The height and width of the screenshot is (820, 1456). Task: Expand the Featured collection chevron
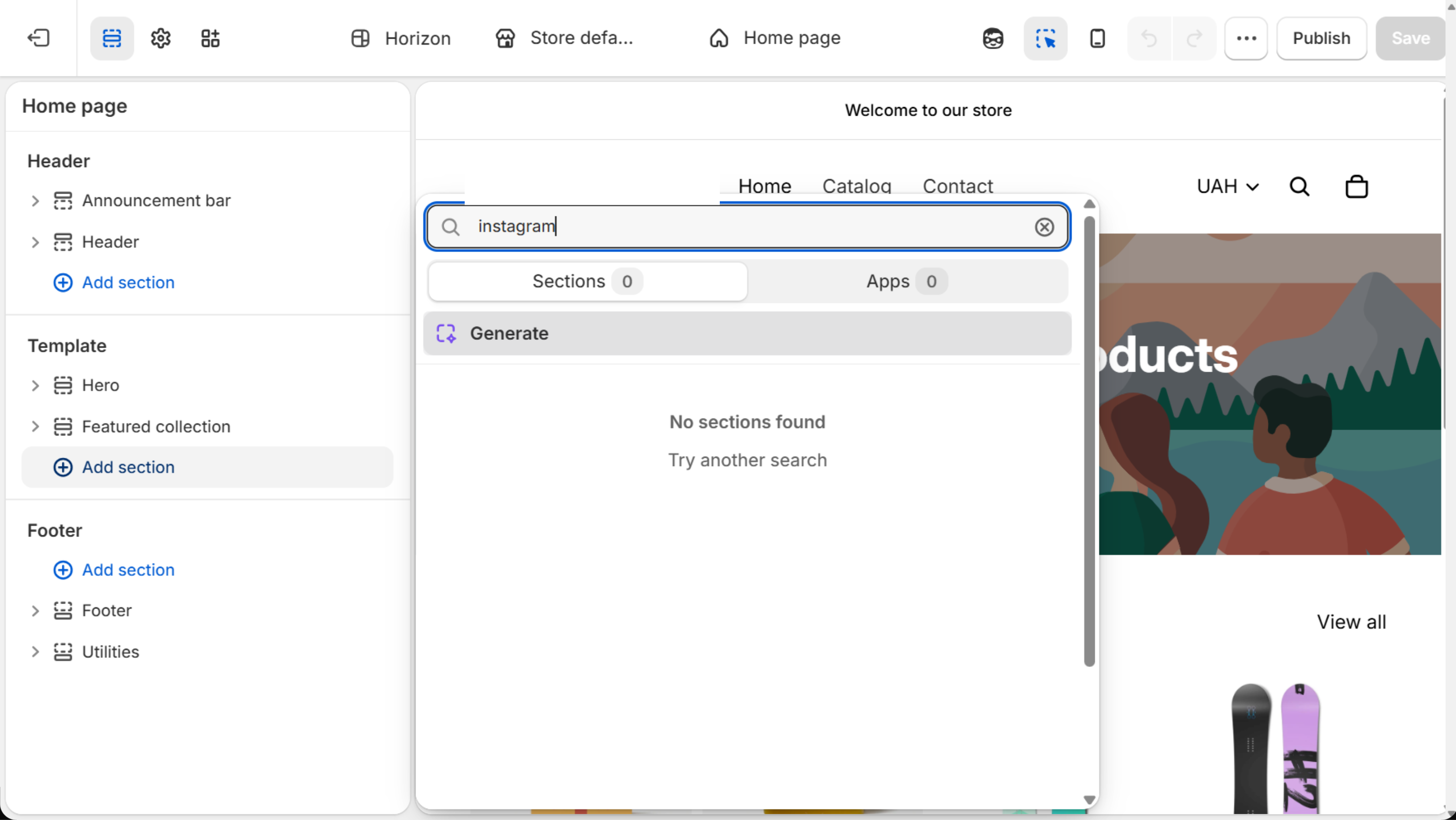35,427
